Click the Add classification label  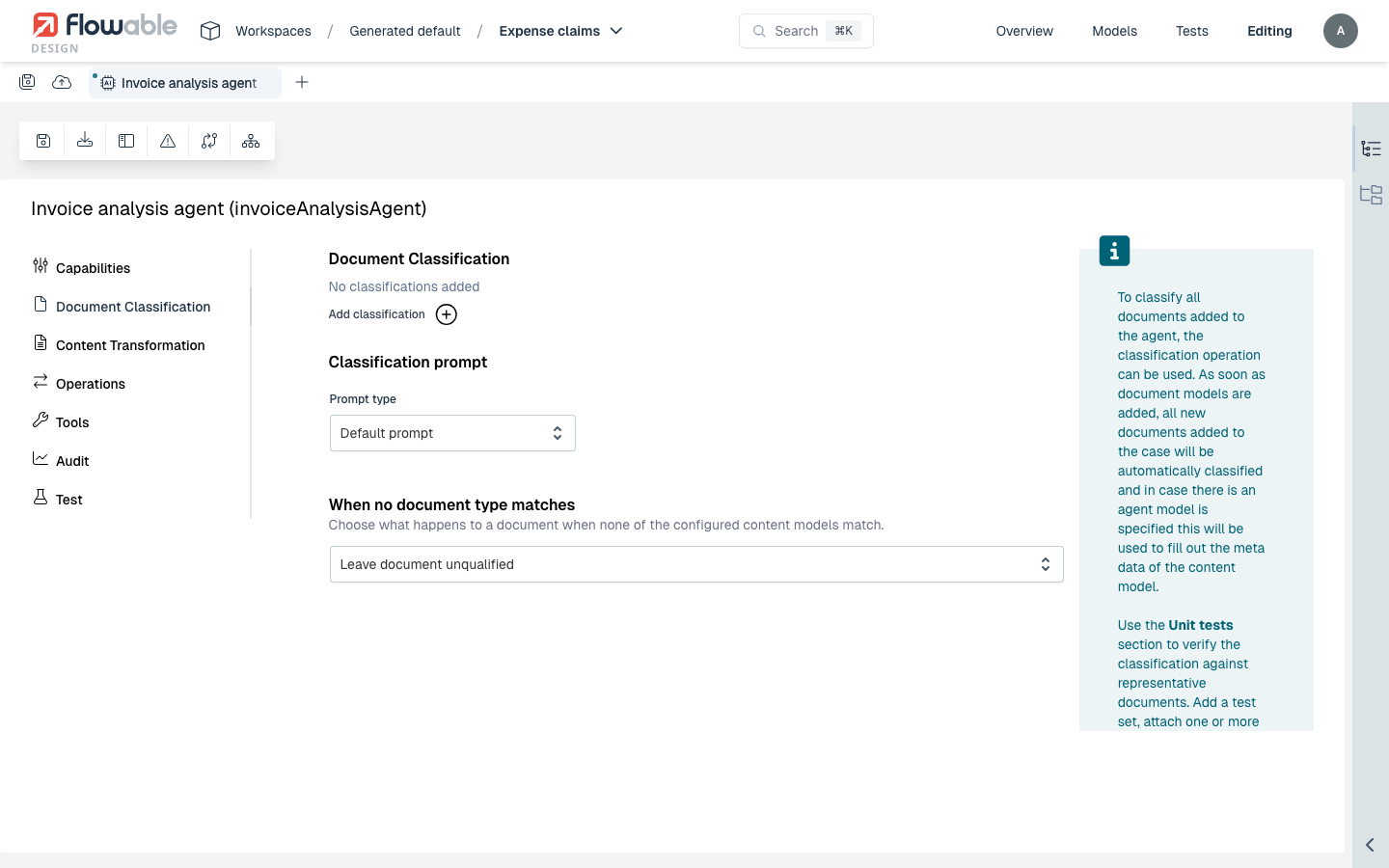click(377, 314)
